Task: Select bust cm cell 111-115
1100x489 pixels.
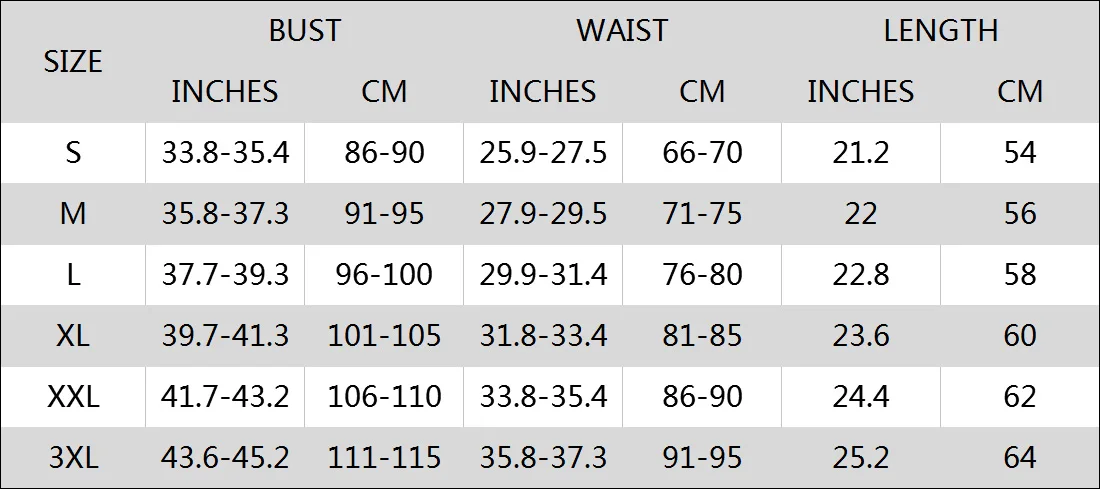Action: coord(384,457)
